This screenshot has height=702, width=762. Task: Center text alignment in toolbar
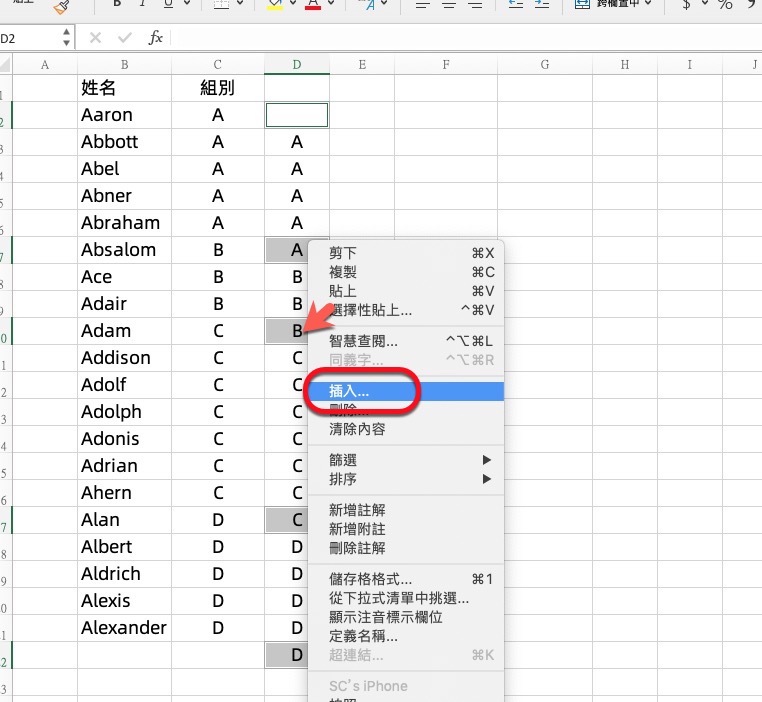[449, 5]
